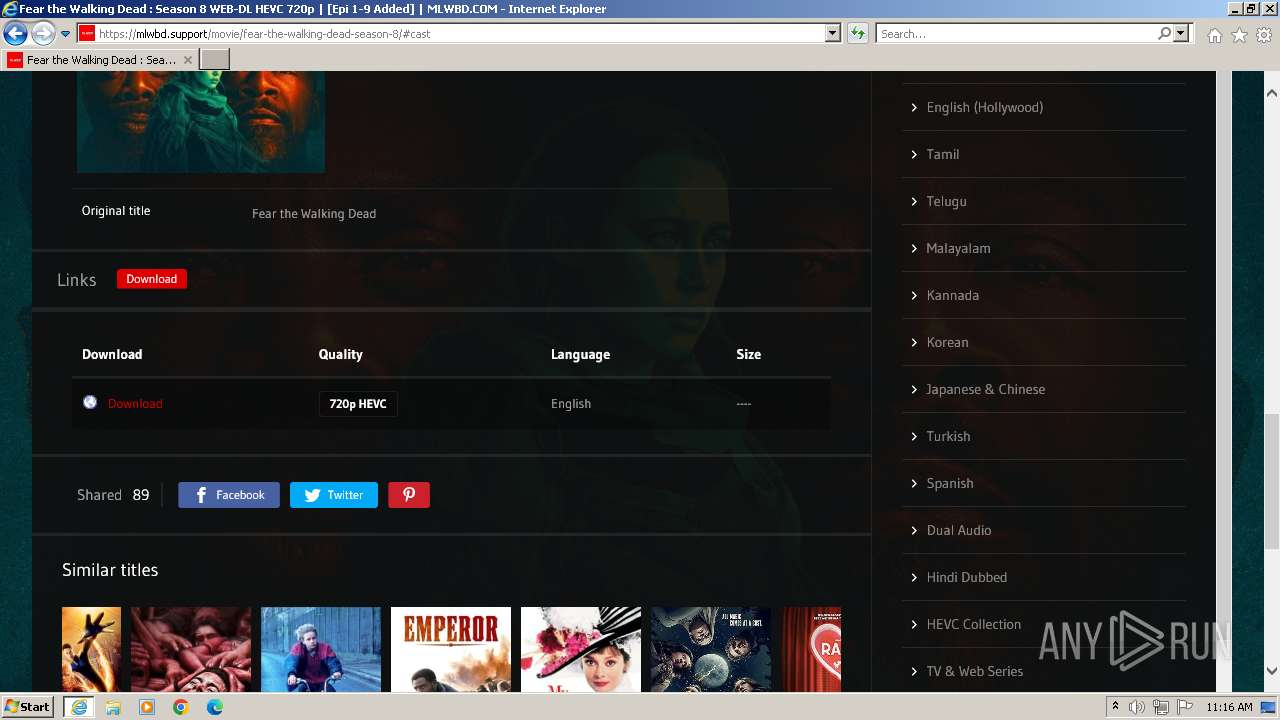Open Spanish category
This screenshot has width=1280, height=720.
click(949, 483)
